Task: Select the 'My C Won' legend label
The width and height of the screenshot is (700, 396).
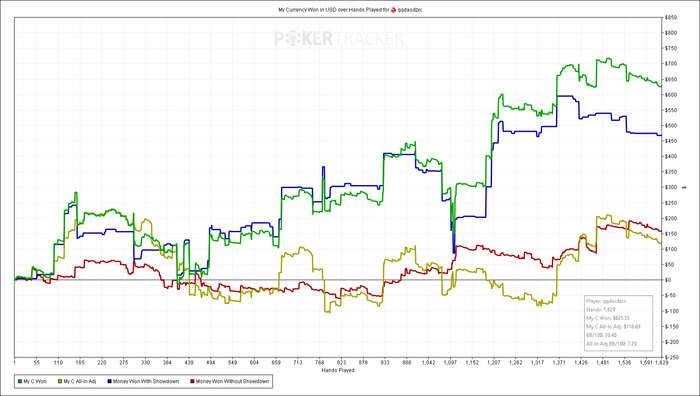Action: [35, 381]
